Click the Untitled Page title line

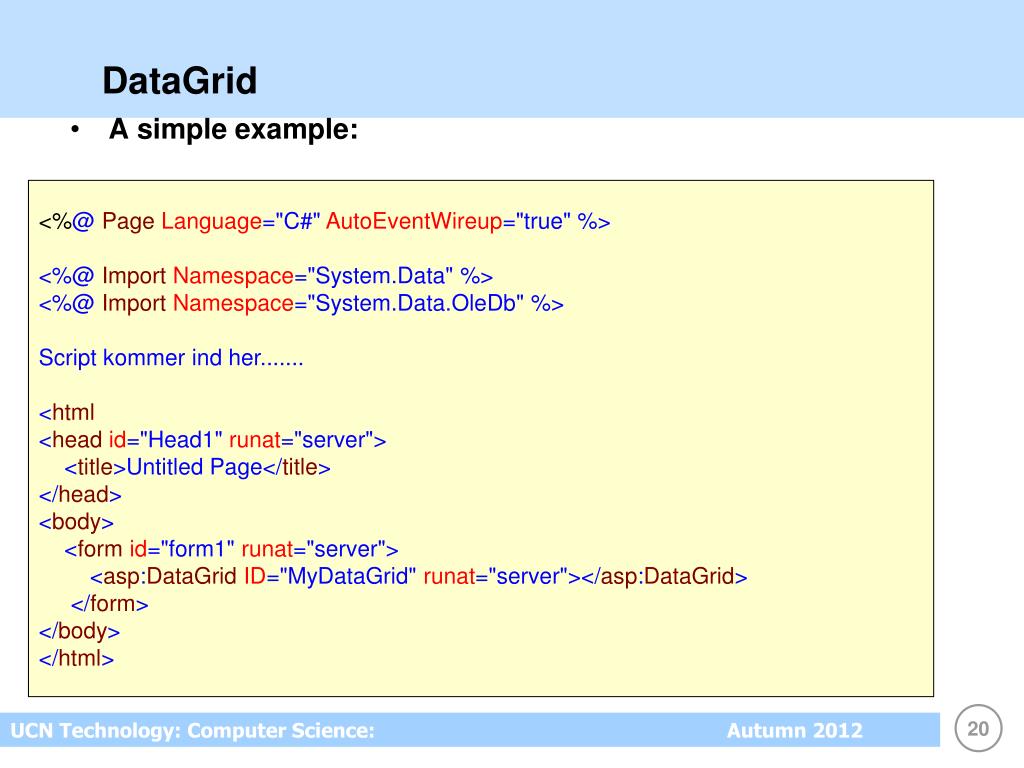tap(197, 468)
